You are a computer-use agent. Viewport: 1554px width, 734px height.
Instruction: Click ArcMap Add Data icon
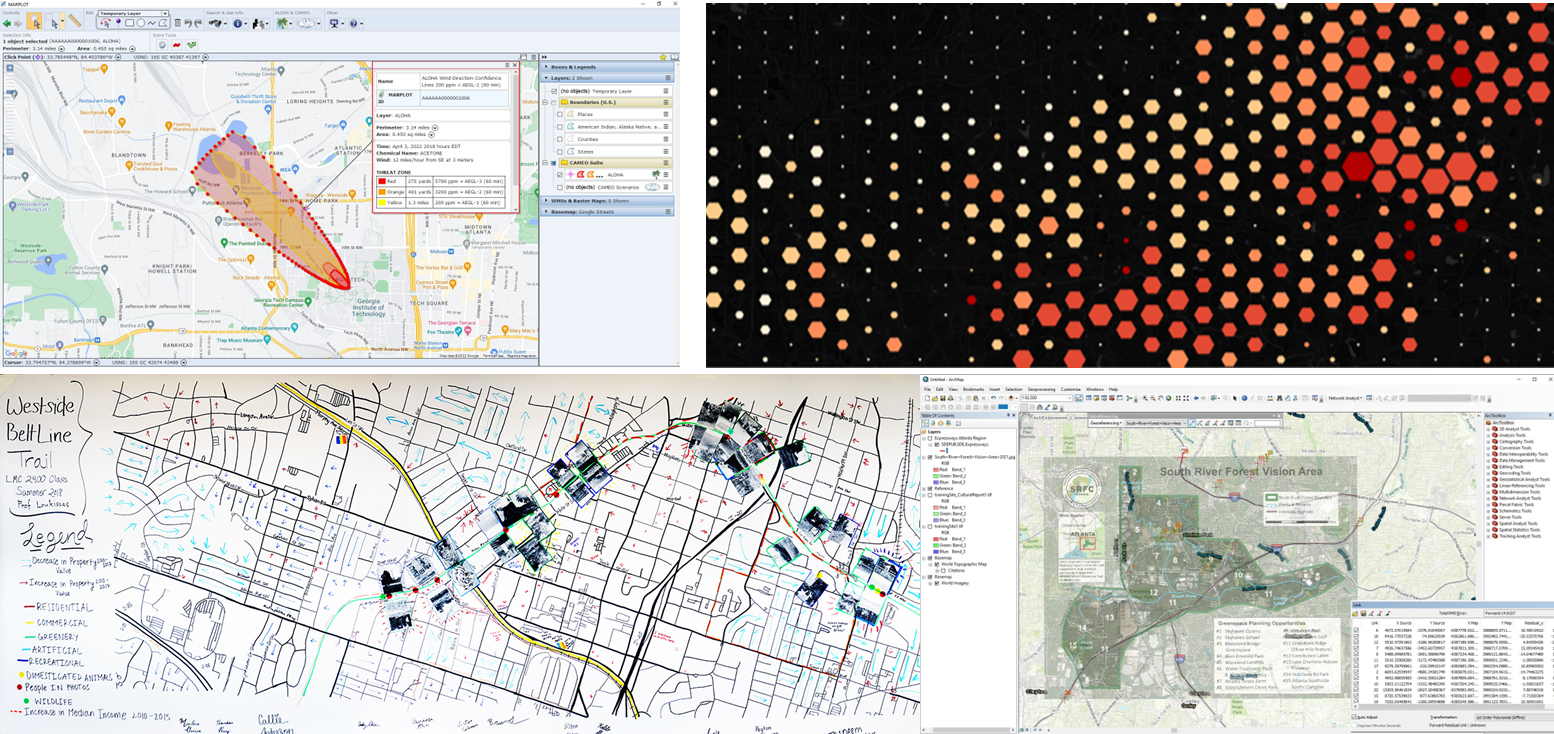(x=1011, y=398)
